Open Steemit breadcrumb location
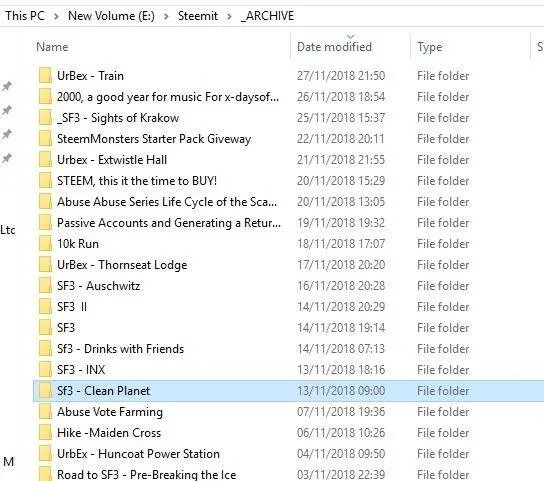 click(x=197, y=16)
